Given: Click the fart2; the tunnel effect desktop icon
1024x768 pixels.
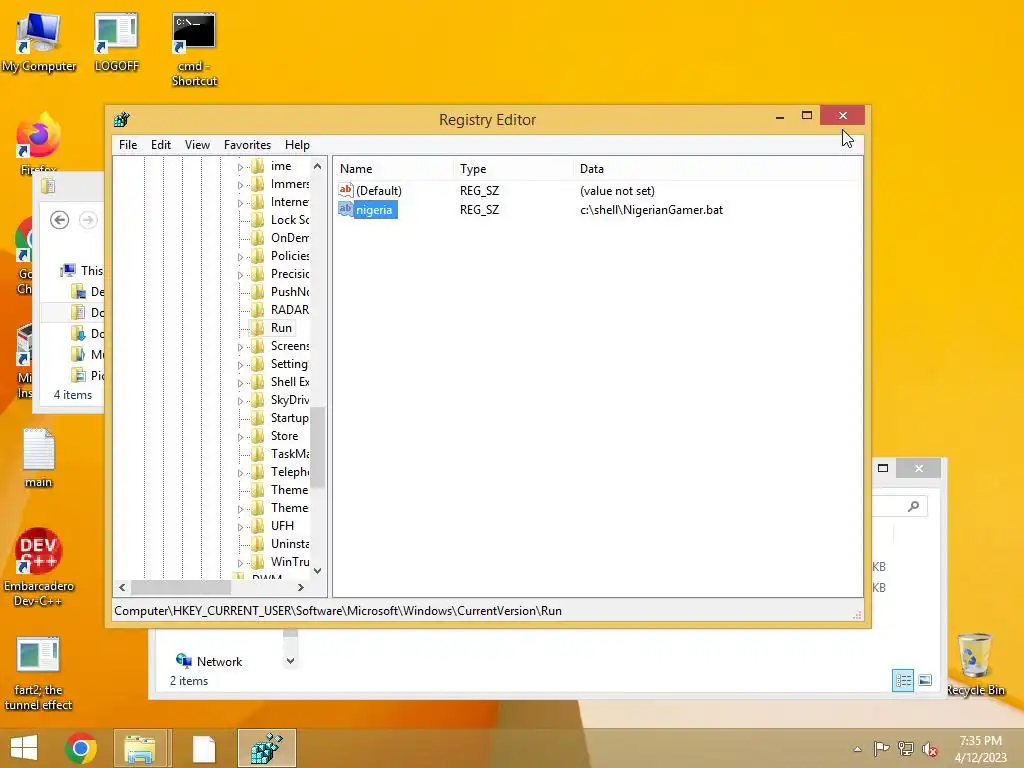Looking at the screenshot, I should point(39,673).
